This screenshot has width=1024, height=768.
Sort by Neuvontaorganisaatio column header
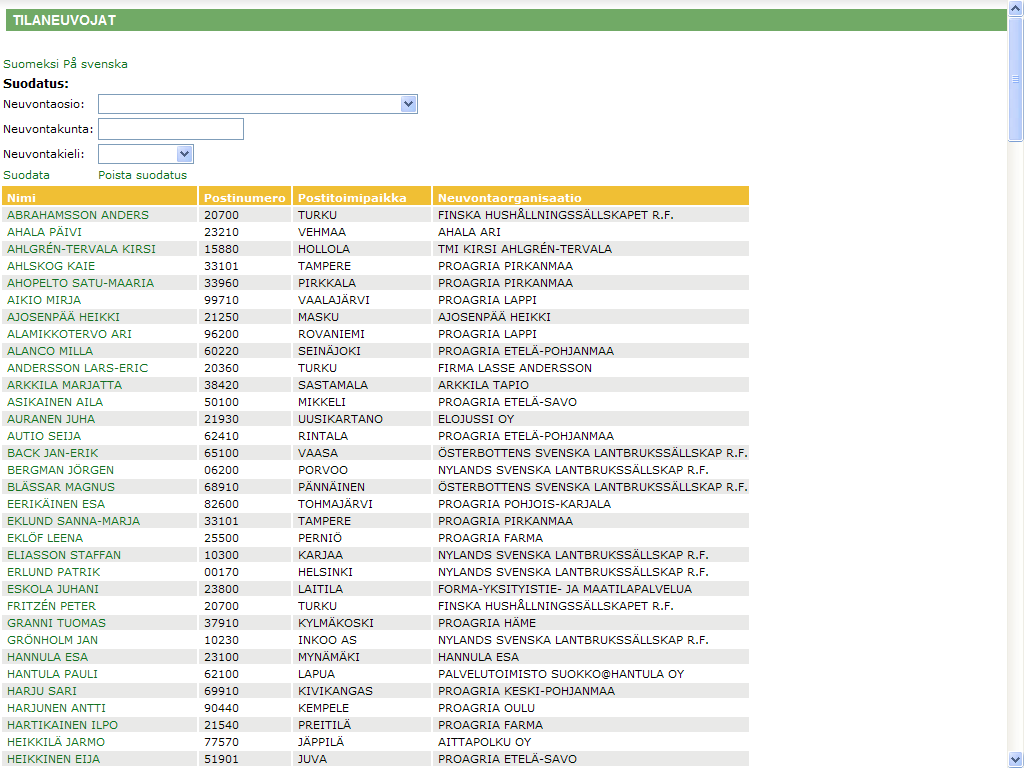tap(509, 198)
